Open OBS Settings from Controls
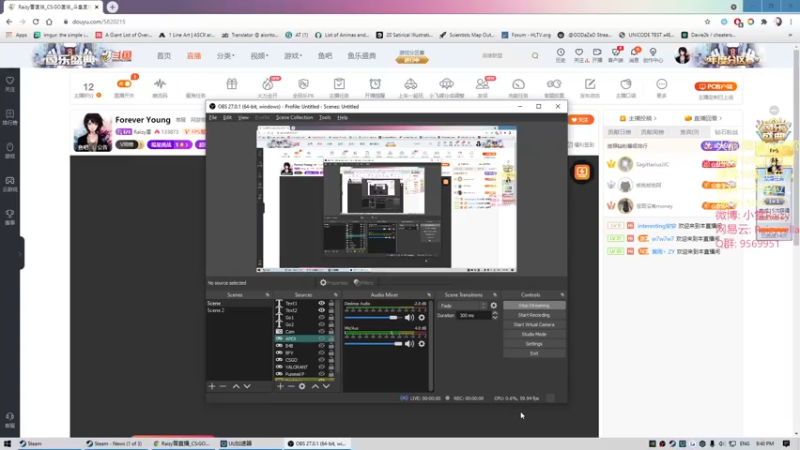 pos(534,344)
